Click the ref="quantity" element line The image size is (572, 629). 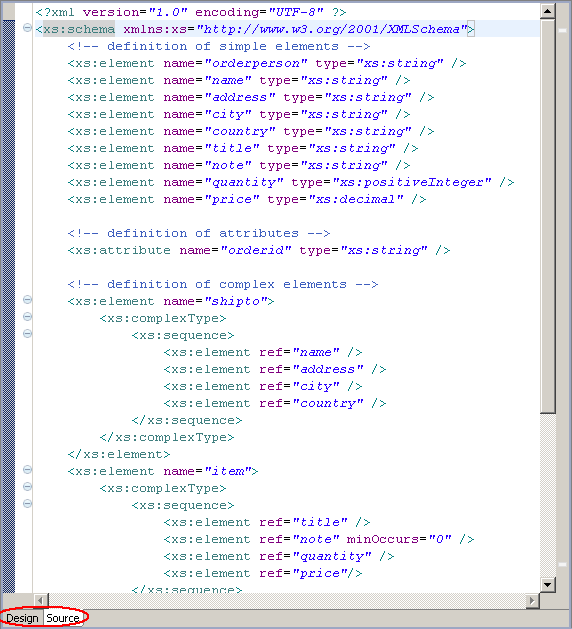coord(279,556)
